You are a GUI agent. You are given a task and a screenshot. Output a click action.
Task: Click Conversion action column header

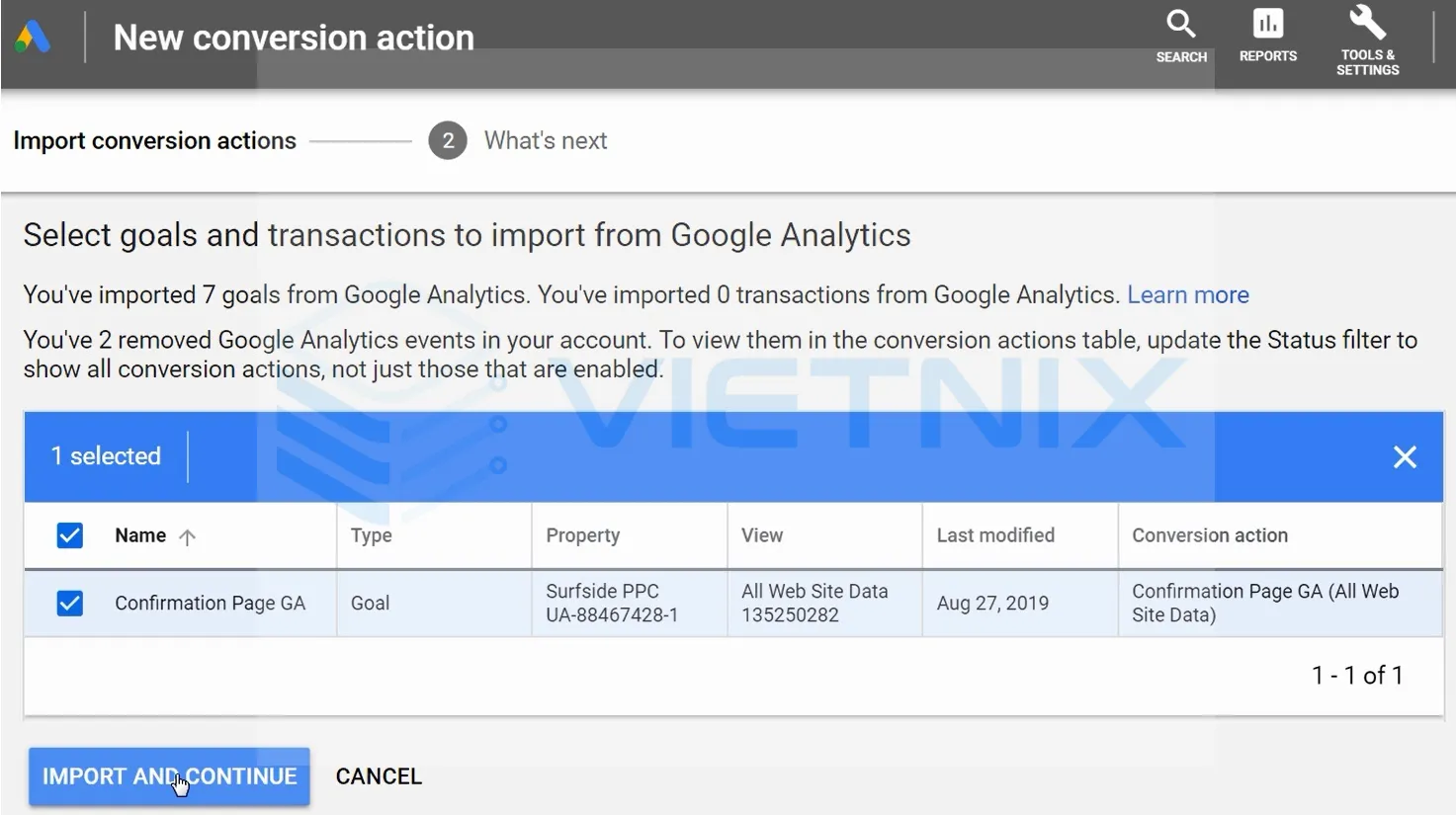point(1210,535)
